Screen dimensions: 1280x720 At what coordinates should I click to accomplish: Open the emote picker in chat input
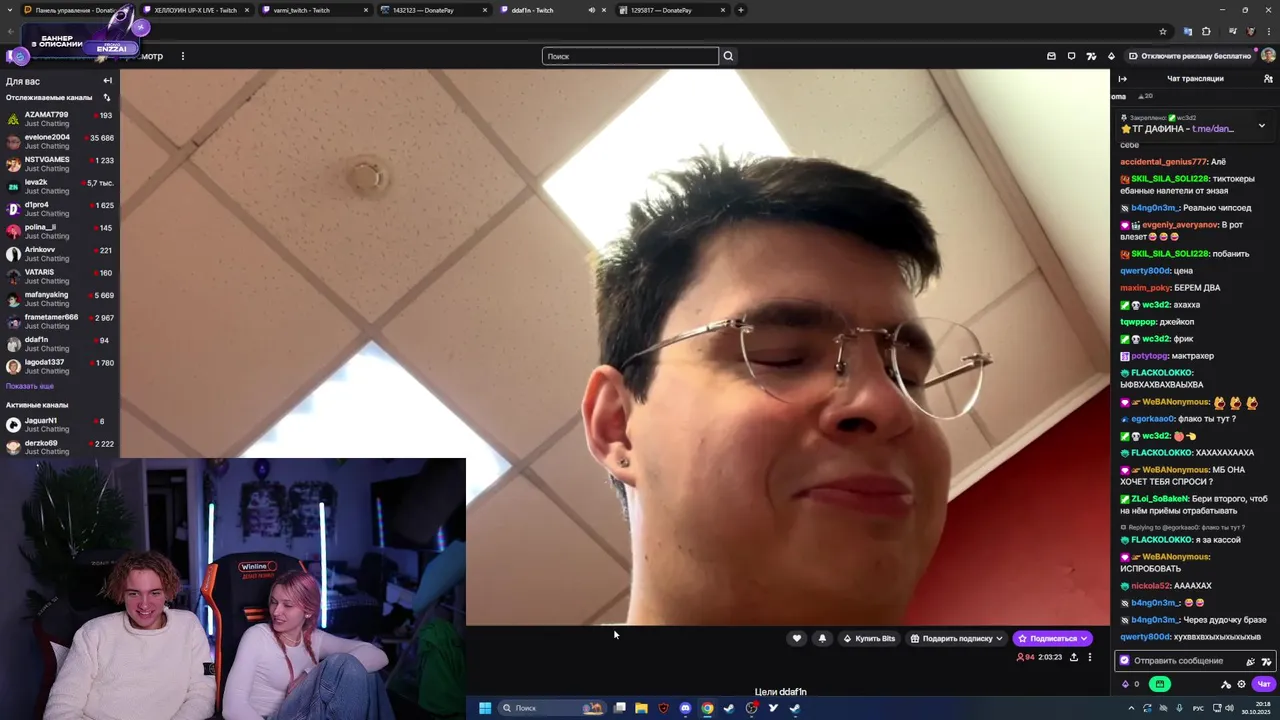click(1250, 661)
